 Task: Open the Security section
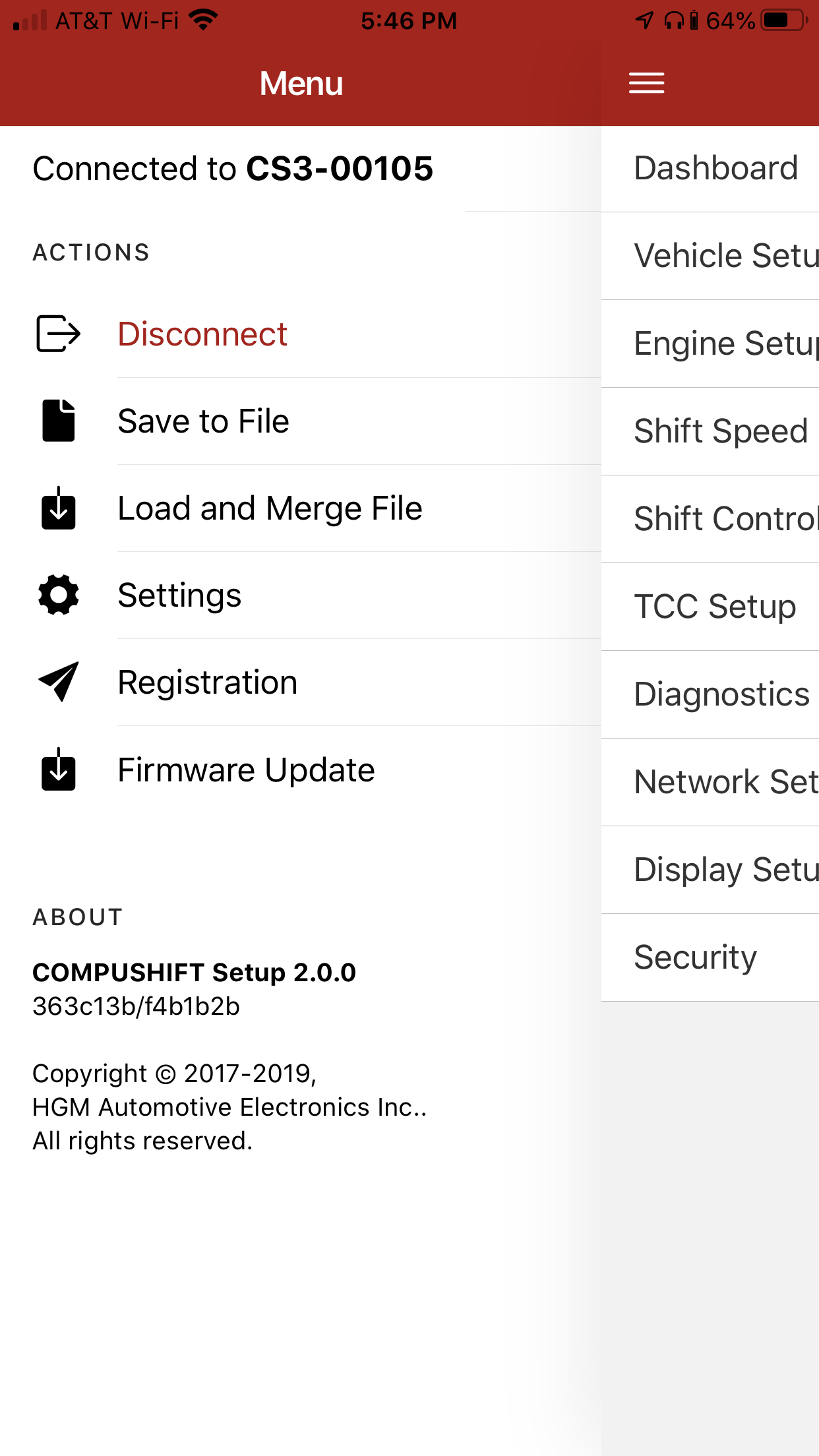[694, 957]
